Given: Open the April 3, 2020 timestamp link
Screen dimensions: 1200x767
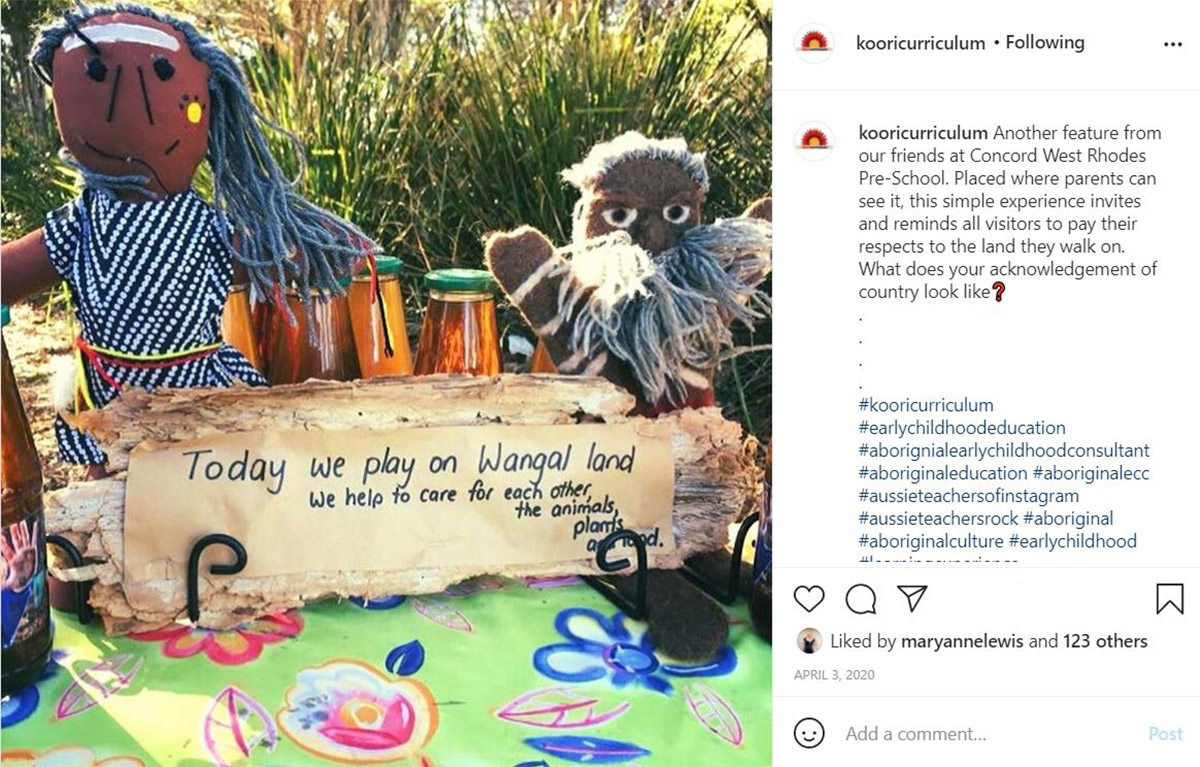Looking at the screenshot, I should pyautogui.click(x=834, y=675).
